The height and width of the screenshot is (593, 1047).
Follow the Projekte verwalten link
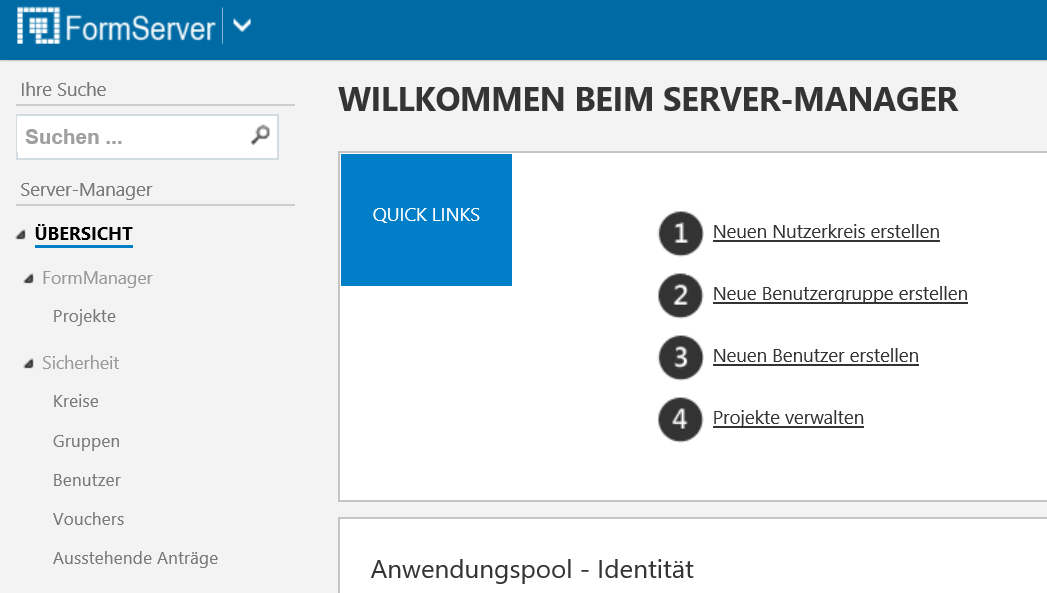click(x=788, y=418)
